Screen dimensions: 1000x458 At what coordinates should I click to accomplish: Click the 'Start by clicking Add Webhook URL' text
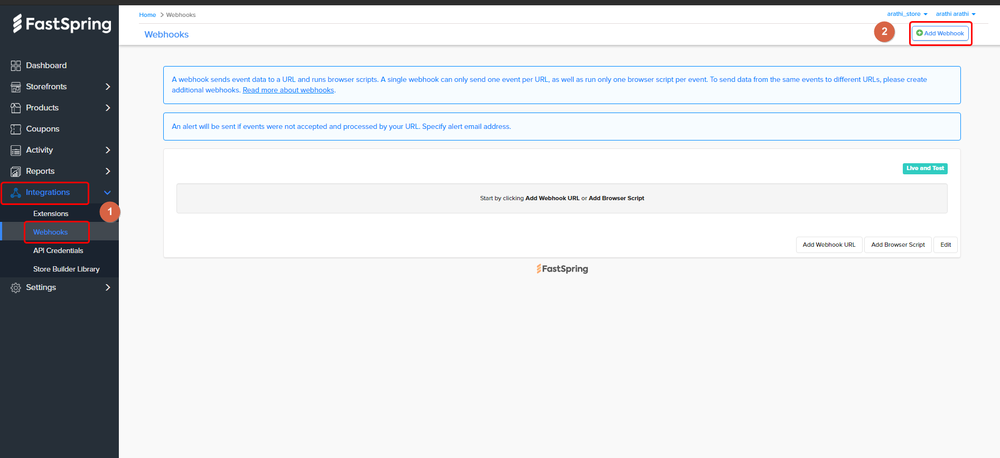(562, 198)
